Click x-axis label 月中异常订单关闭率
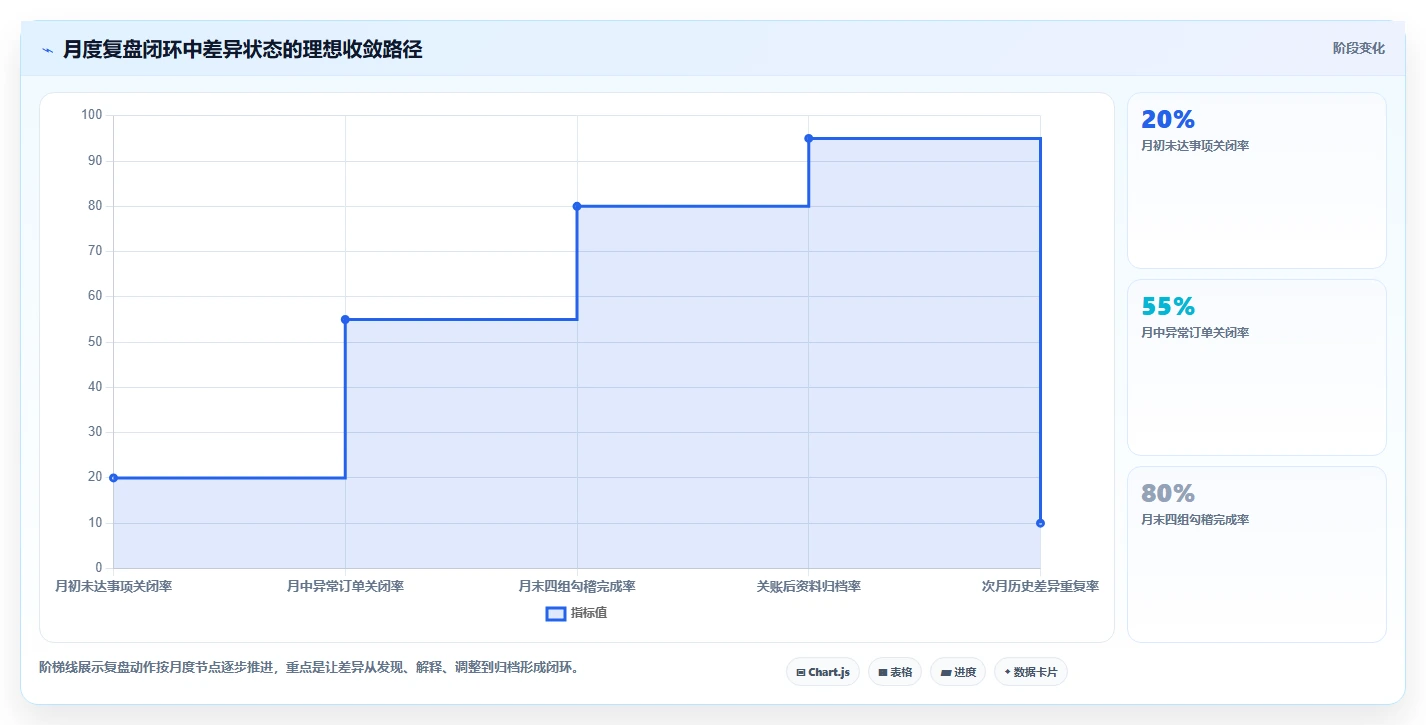This screenshot has height=725, width=1426. coord(345,586)
